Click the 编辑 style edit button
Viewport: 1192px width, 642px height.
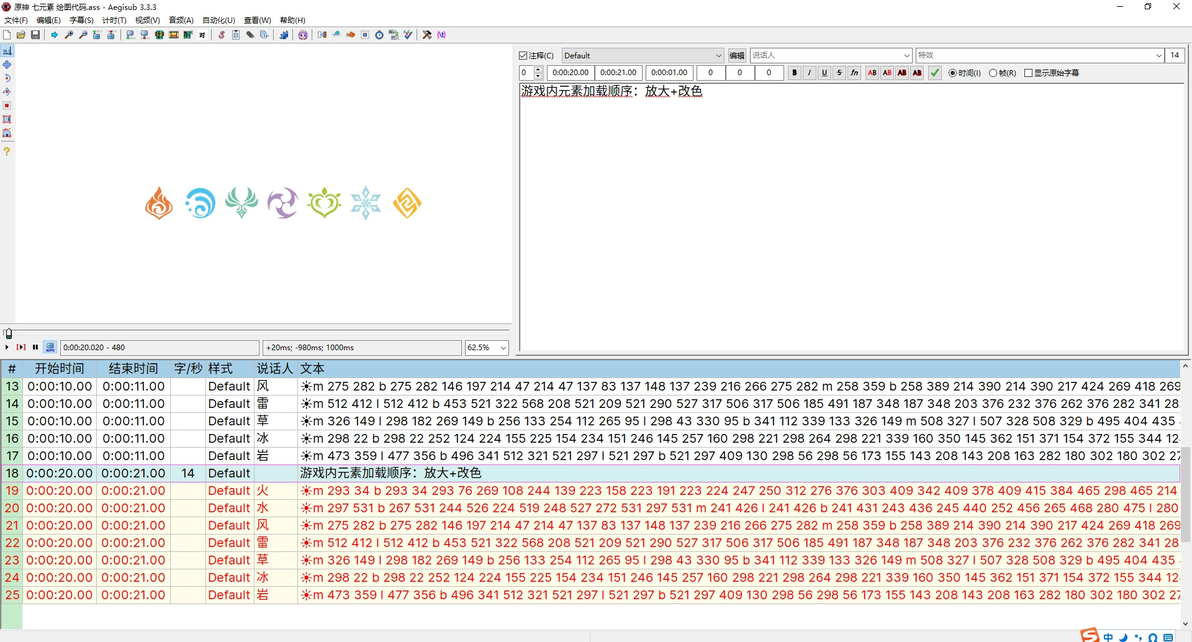click(x=737, y=55)
